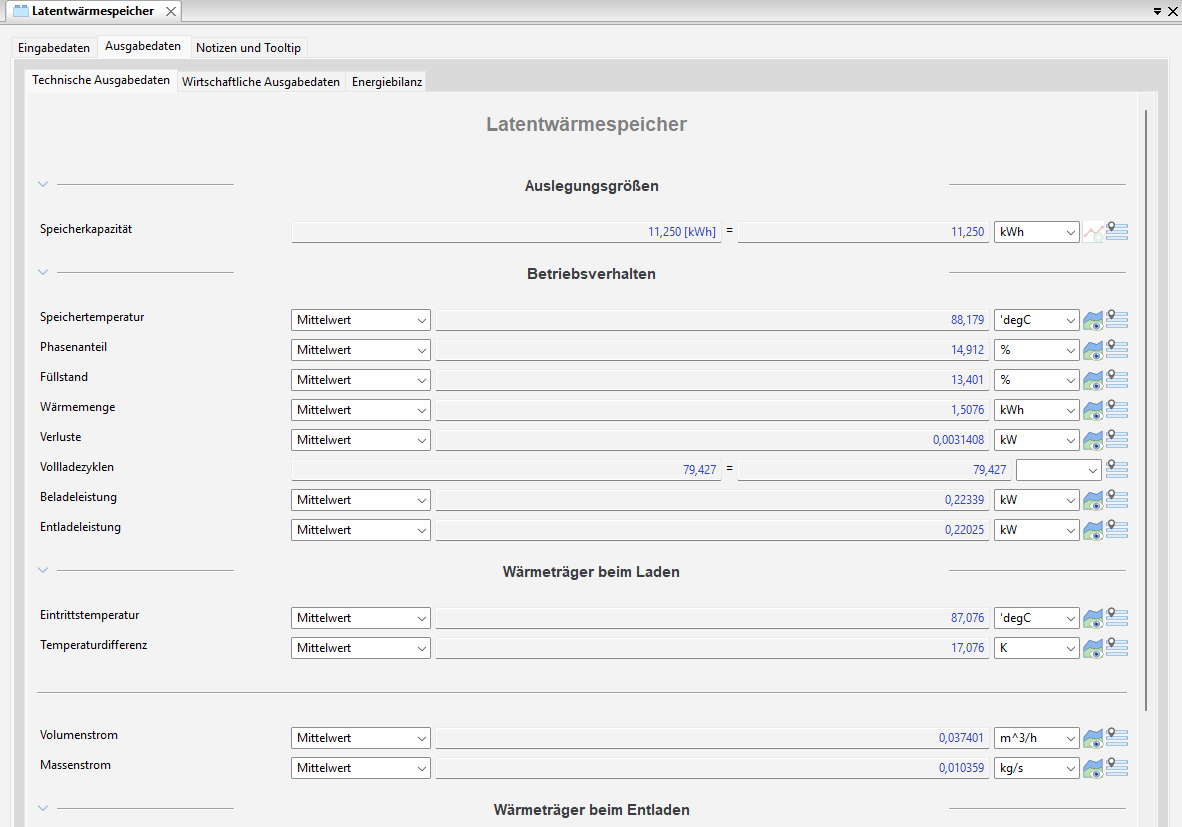Collapse the Betriebsverhalten section
Image resolution: width=1182 pixels, height=827 pixels.
coord(43,272)
